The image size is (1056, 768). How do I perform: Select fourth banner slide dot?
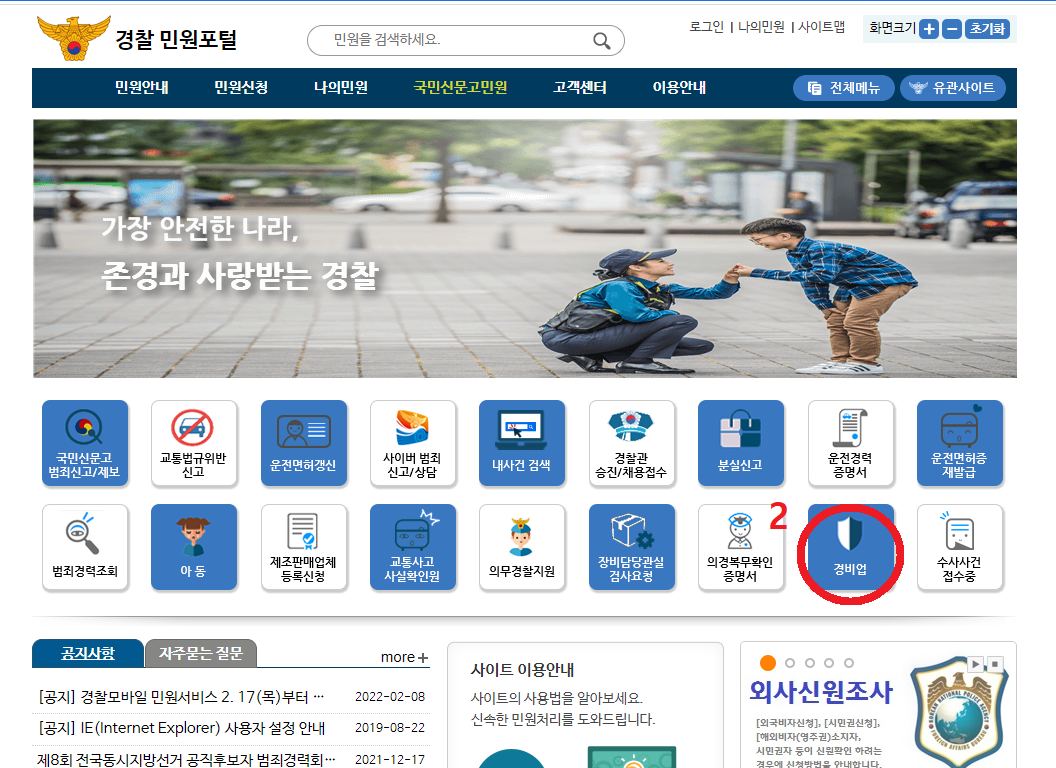pos(829,663)
